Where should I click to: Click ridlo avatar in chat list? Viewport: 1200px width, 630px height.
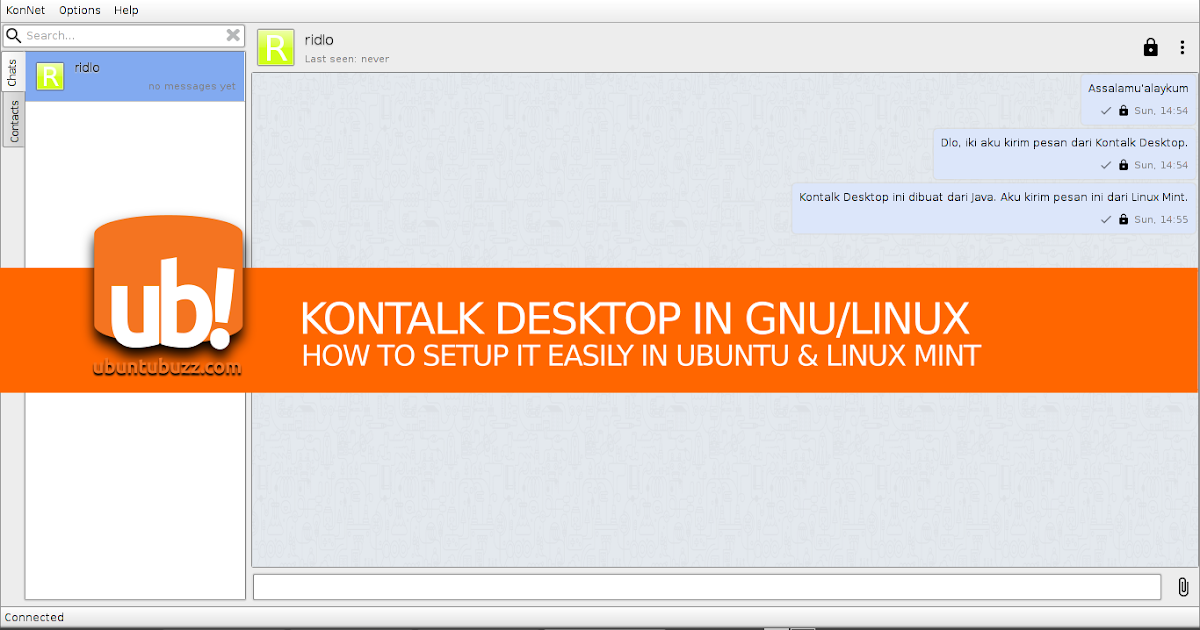(x=51, y=76)
